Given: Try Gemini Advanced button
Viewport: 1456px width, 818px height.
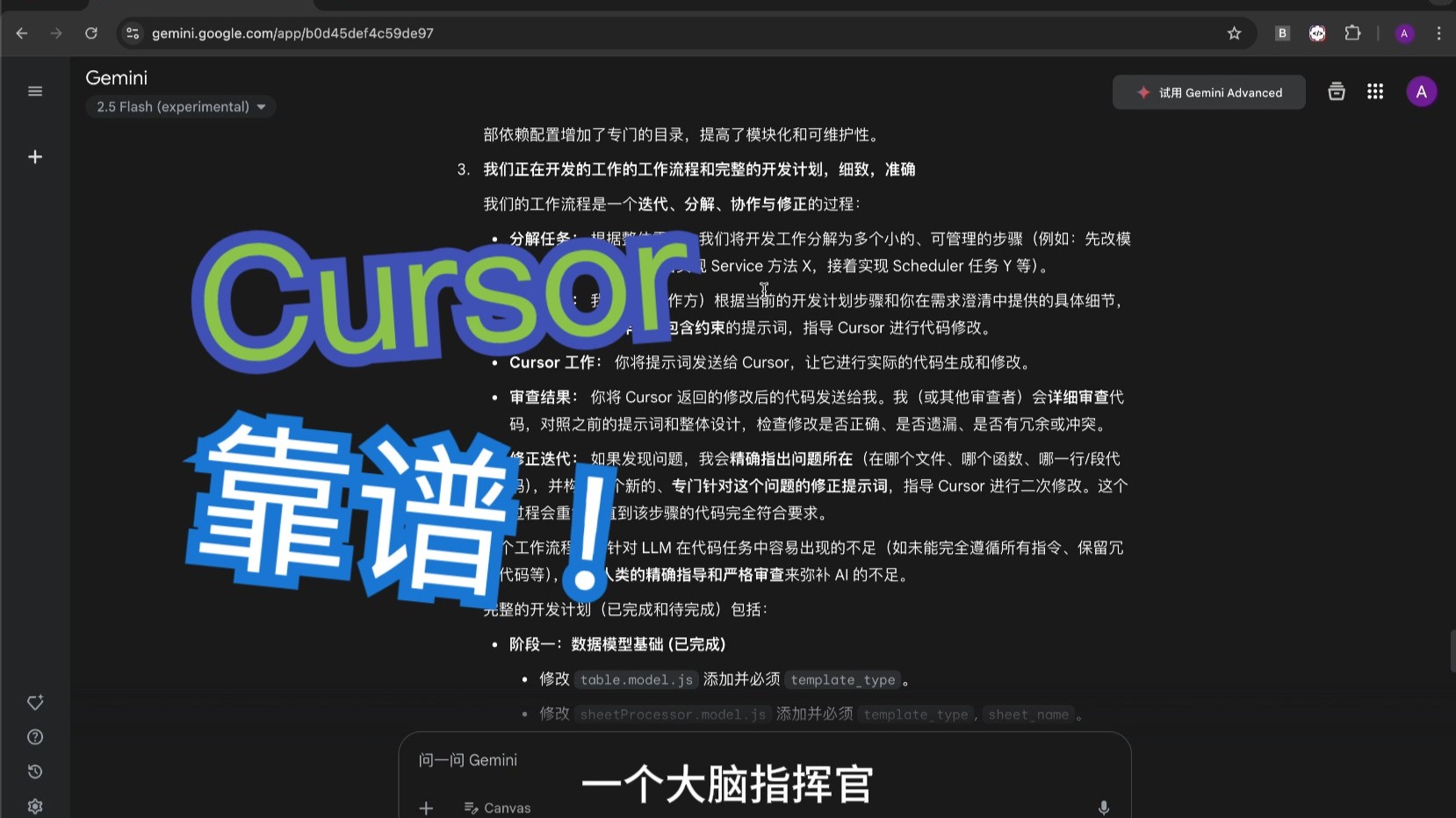Looking at the screenshot, I should tap(1208, 92).
